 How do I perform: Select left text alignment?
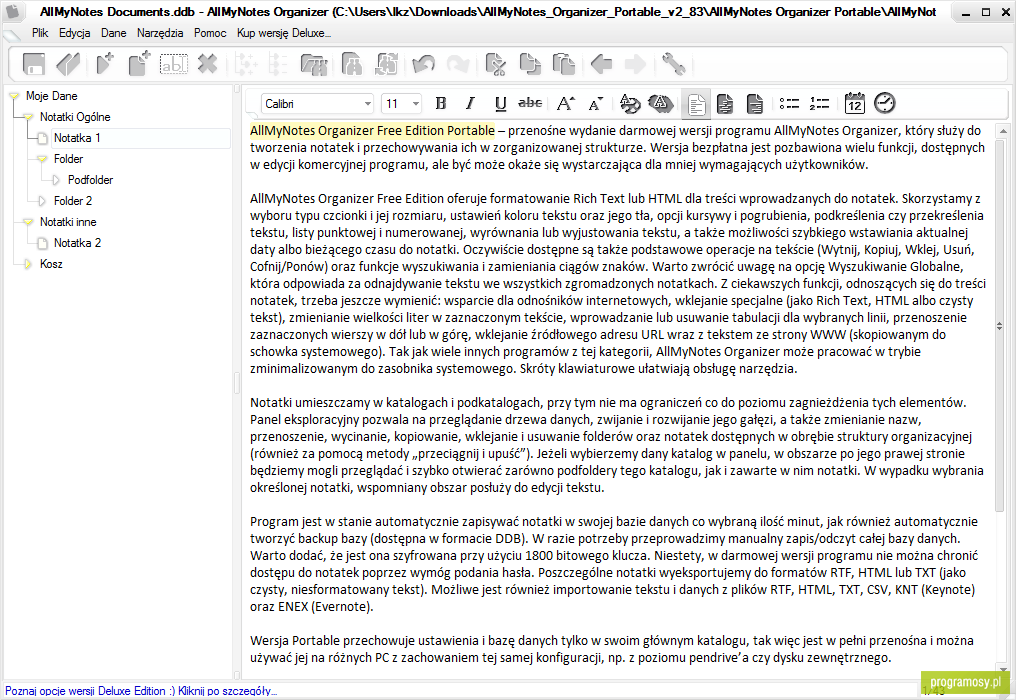[x=697, y=104]
